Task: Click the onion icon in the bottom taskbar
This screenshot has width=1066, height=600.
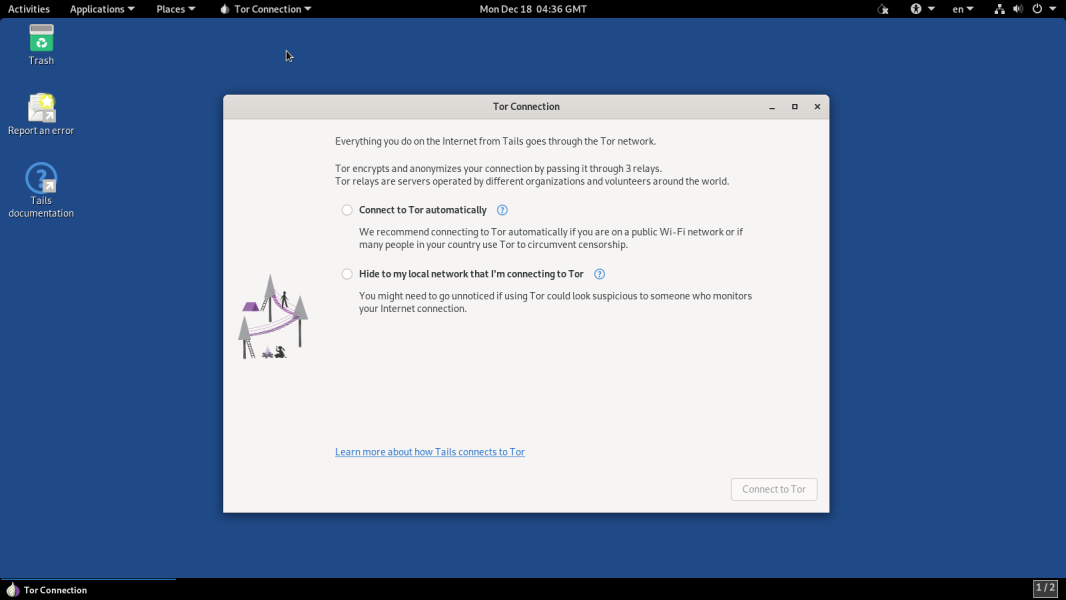Action: [12, 590]
